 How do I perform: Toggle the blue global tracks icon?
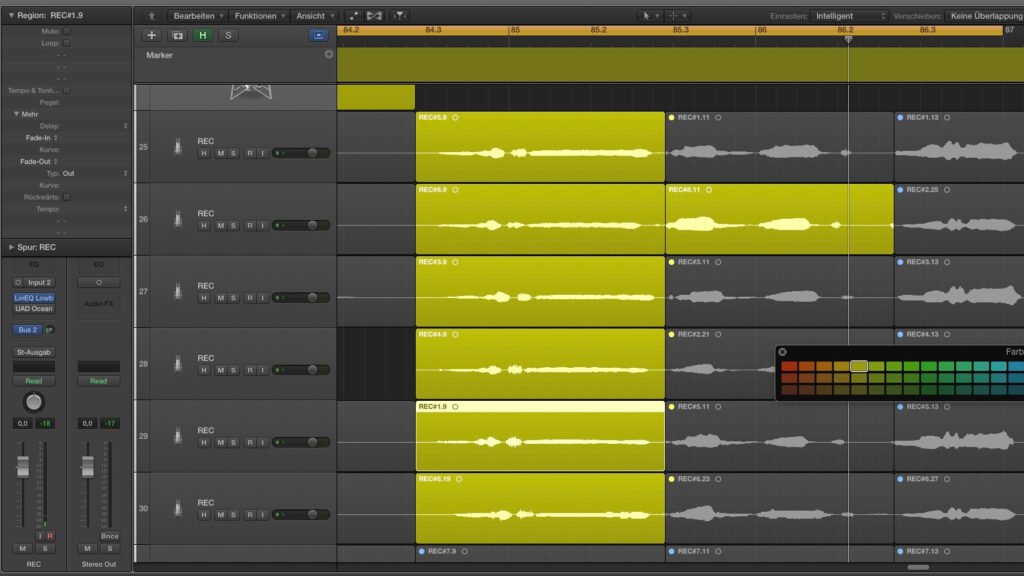[x=318, y=35]
